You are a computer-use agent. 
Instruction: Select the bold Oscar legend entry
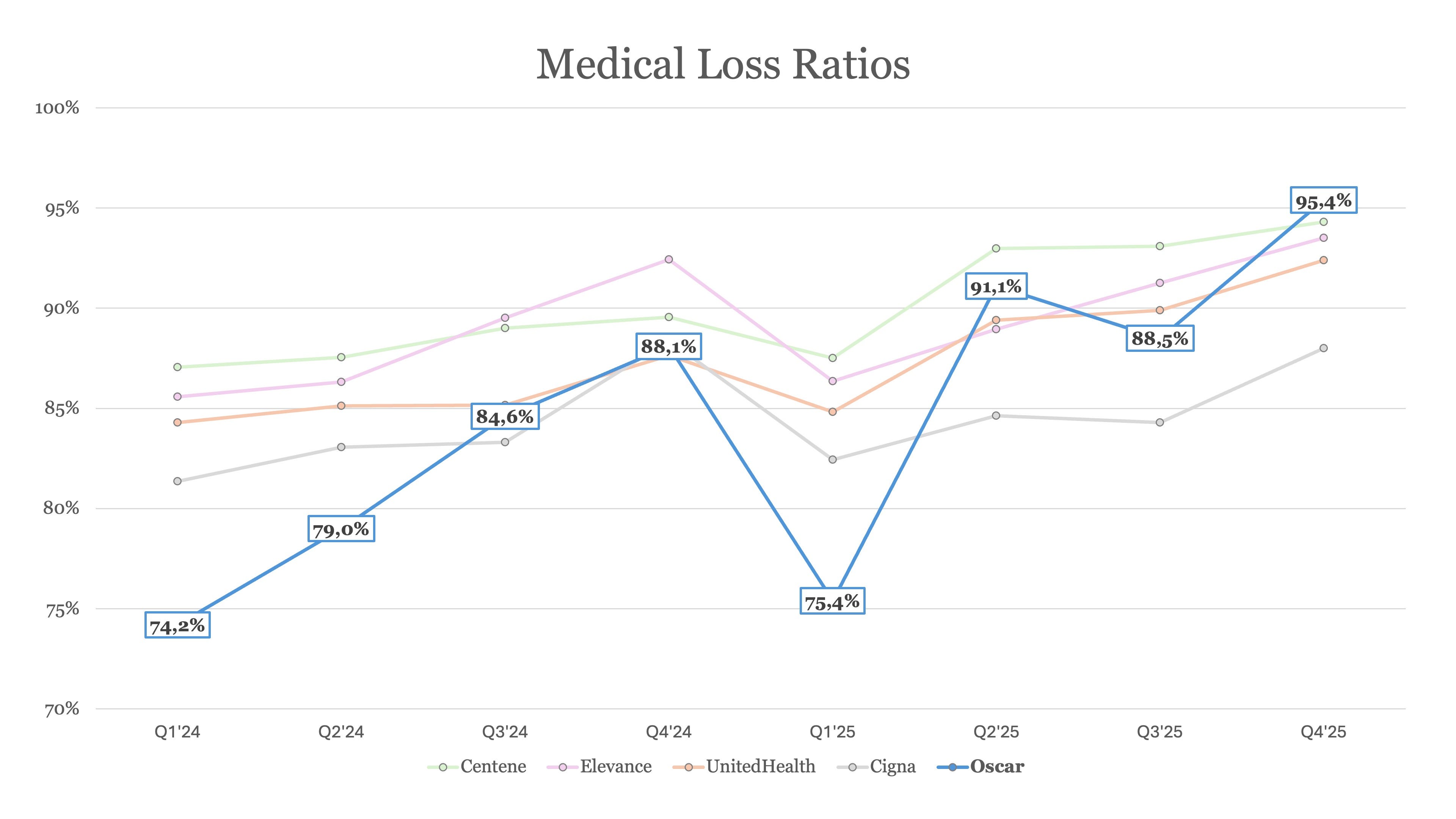pyautogui.click(x=981, y=767)
